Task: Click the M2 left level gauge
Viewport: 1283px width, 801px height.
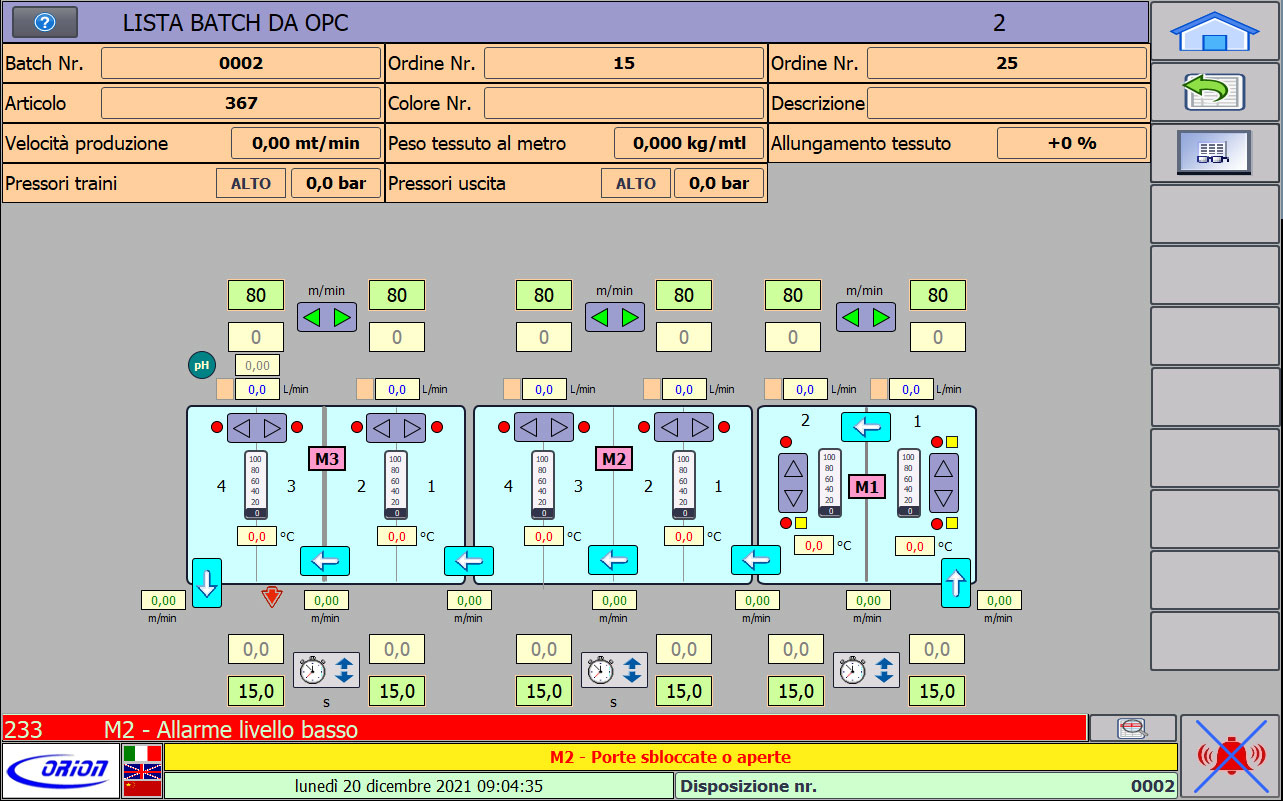Action: 543,485
